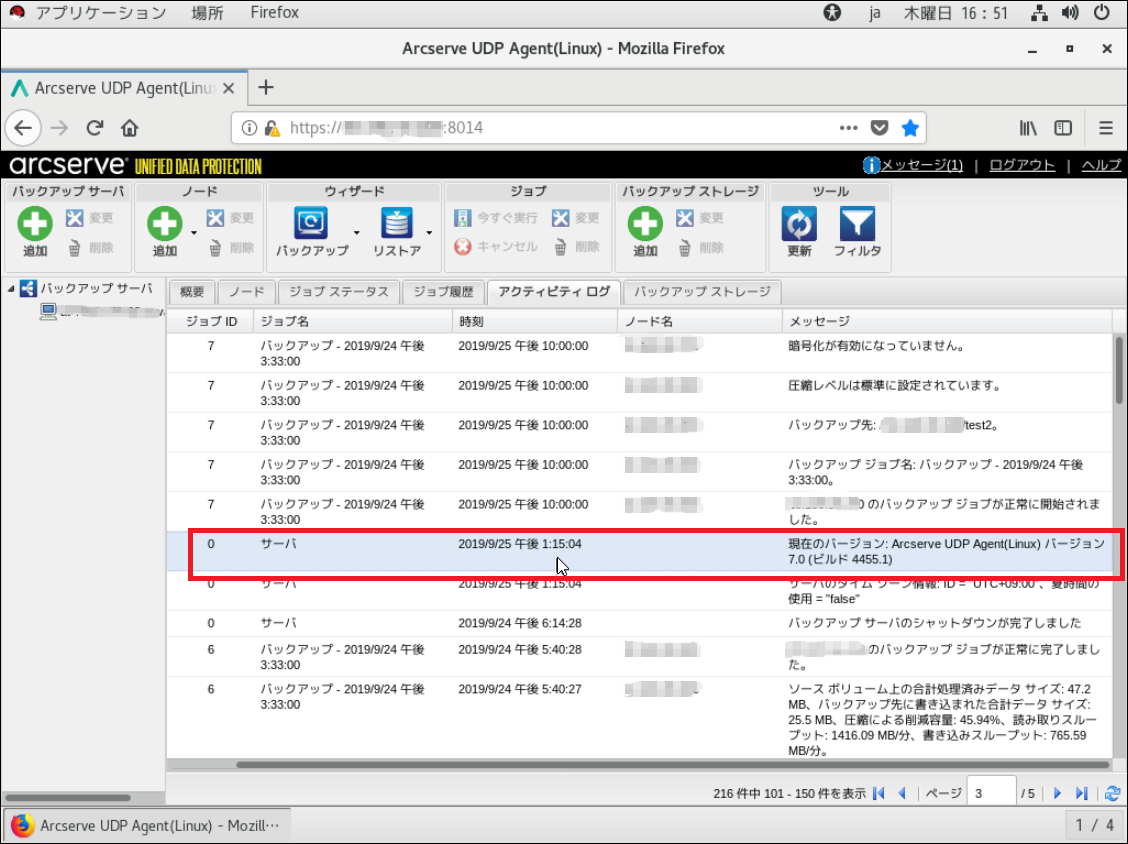Switch to Job Status (ジョブ ステータス) tab
Viewport: 1128px width, 844px height.
(338, 292)
